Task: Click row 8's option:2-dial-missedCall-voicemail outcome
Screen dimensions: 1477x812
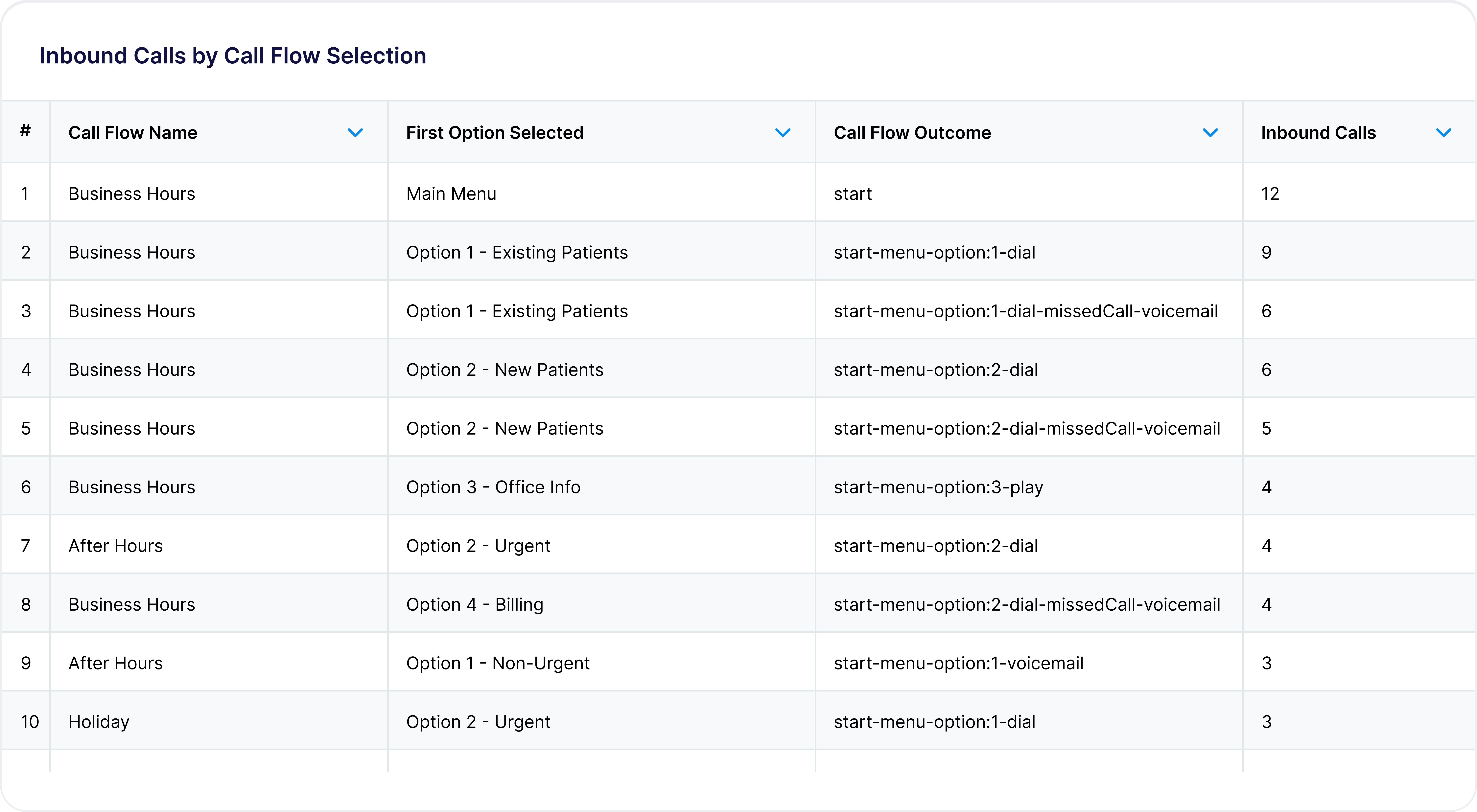Action: (1027, 605)
